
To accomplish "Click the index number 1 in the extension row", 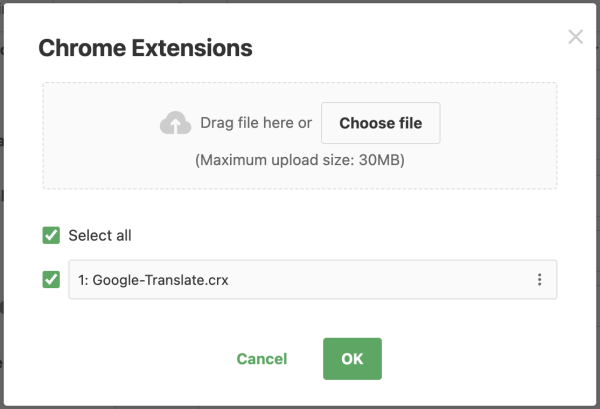I will click(82, 280).
